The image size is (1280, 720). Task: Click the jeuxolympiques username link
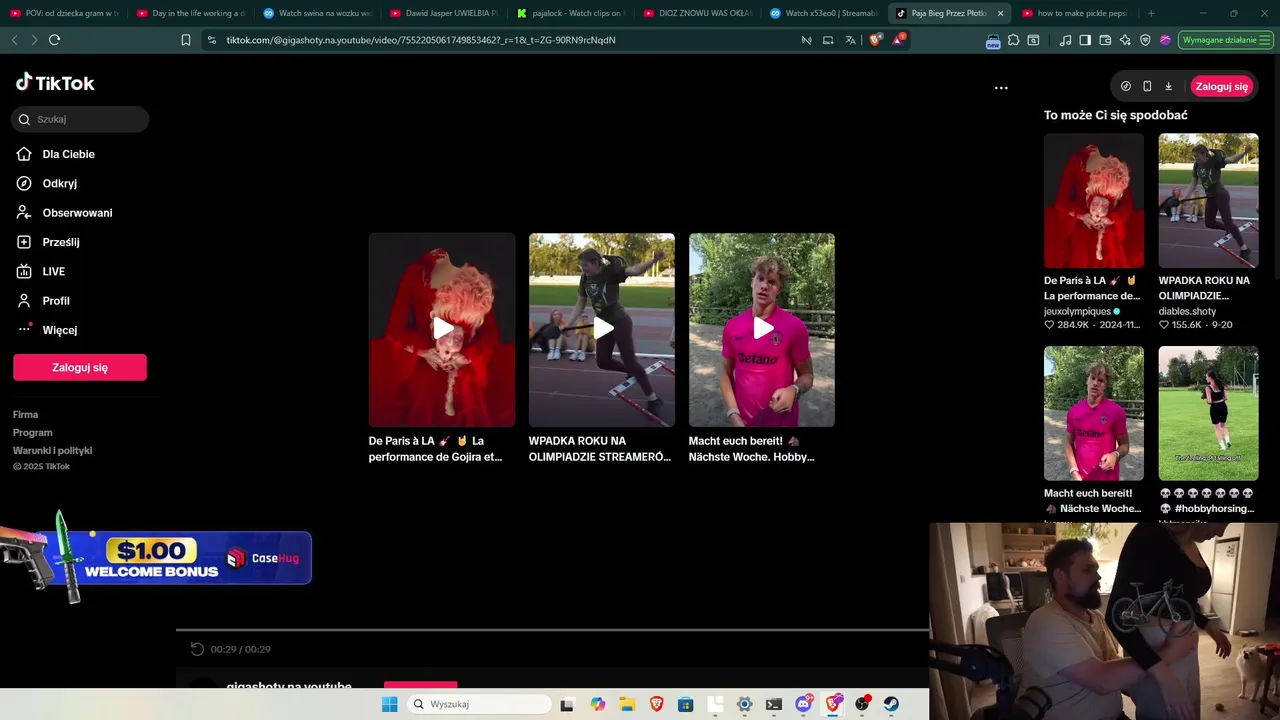click(x=1077, y=311)
